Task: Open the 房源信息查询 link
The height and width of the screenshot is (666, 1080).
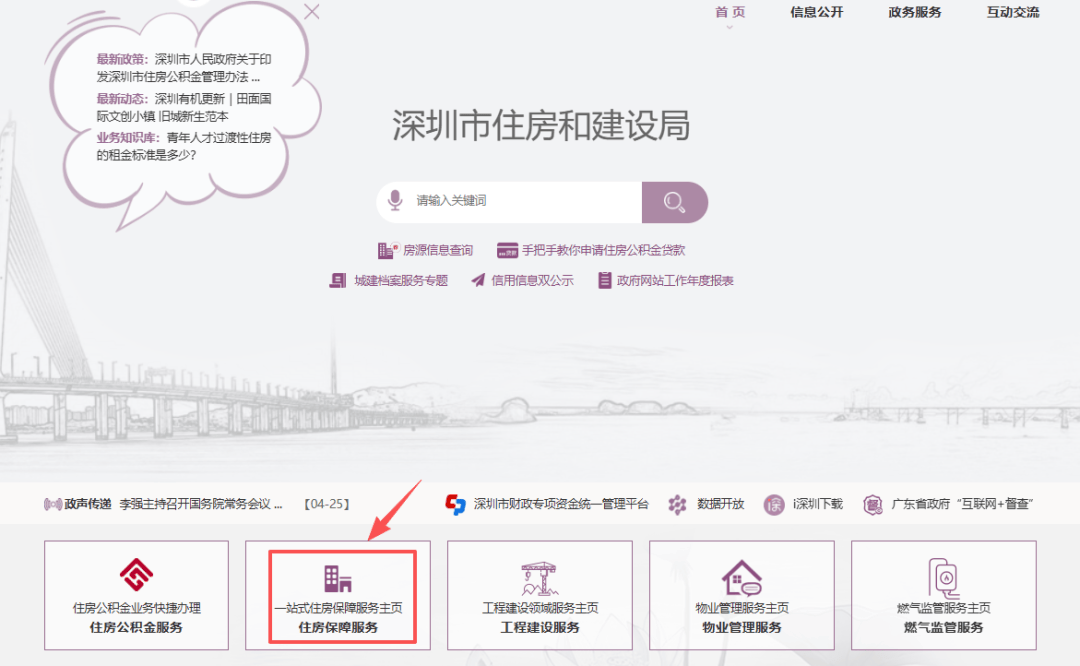Action: (438, 250)
